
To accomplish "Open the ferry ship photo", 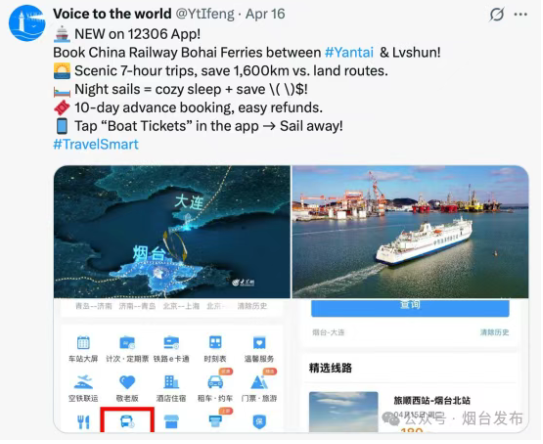I will [x=411, y=232].
